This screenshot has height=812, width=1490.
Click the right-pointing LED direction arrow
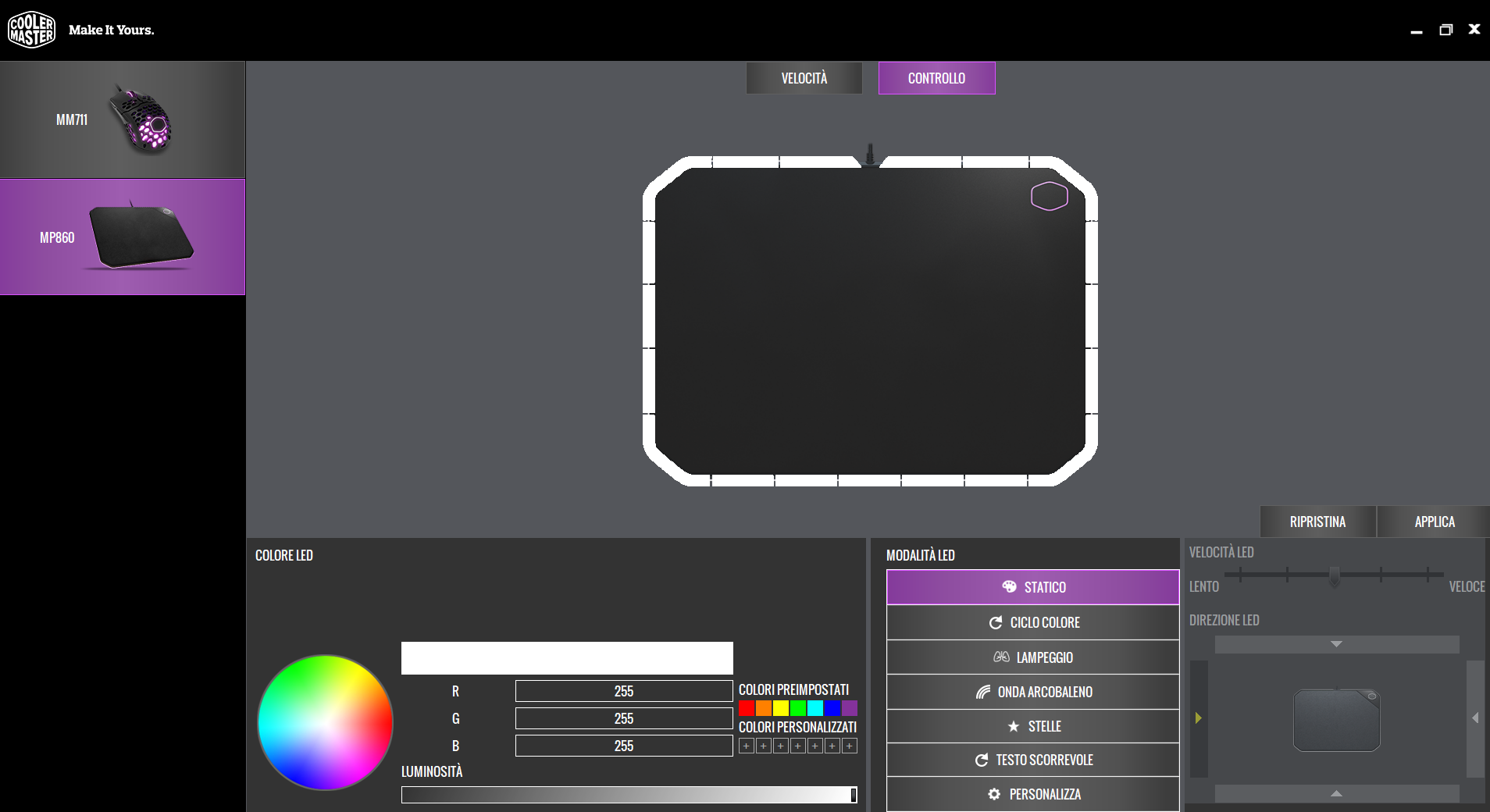1199,718
